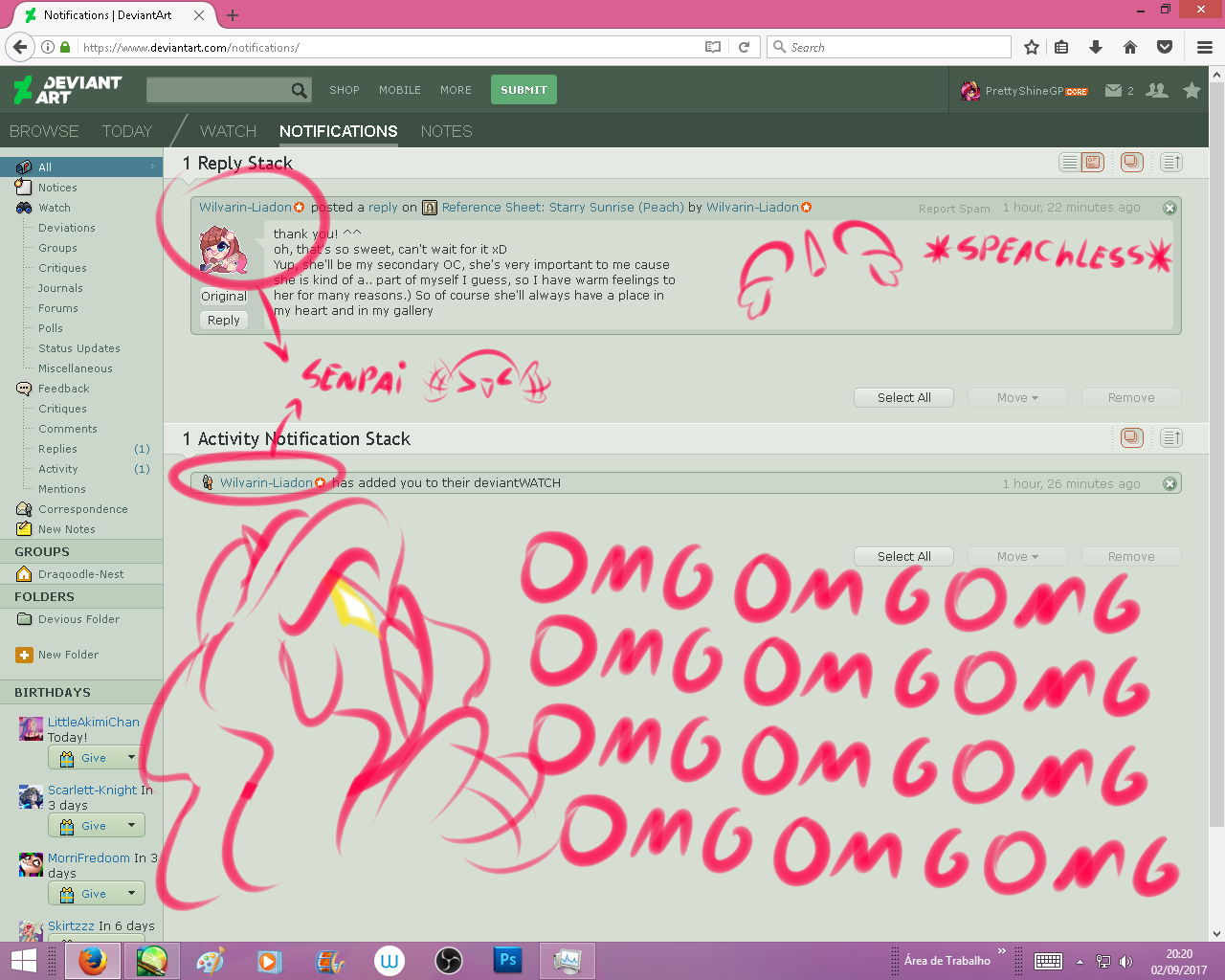Click Select All under the Reply Stack
This screenshot has height=980, width=1225.
tap(904, 398)
